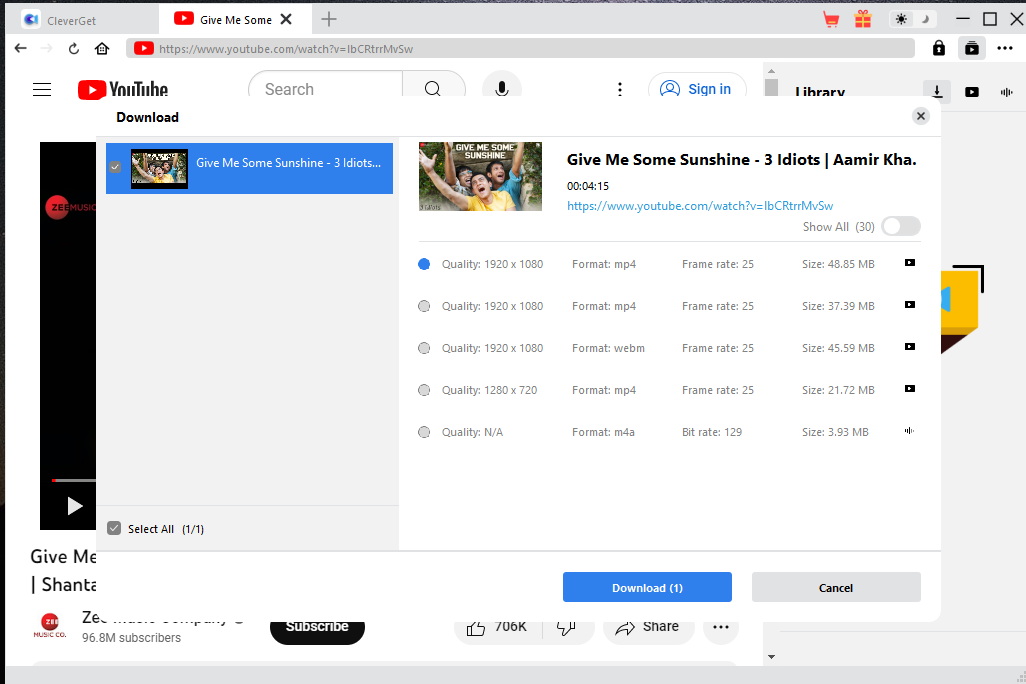Click the video icon of the 48.85 MB row
The height and width of the screenshot is (684, 1026).
[910, 262]
